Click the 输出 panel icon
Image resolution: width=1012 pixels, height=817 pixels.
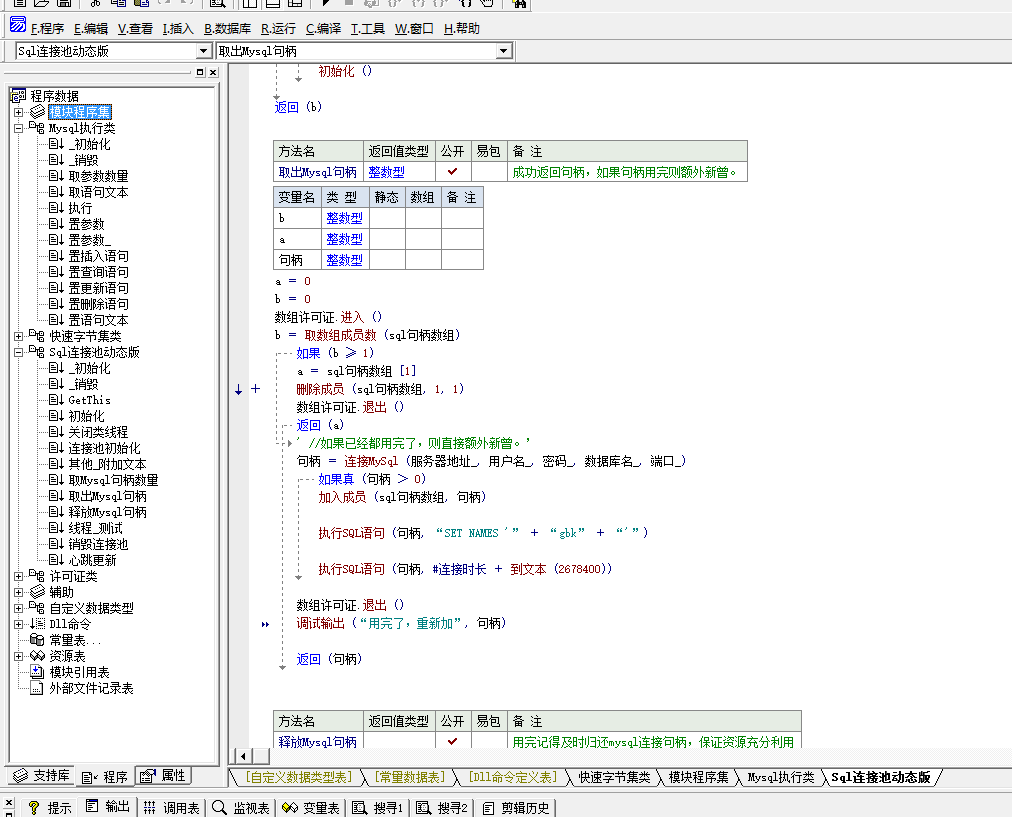point(92,806)
